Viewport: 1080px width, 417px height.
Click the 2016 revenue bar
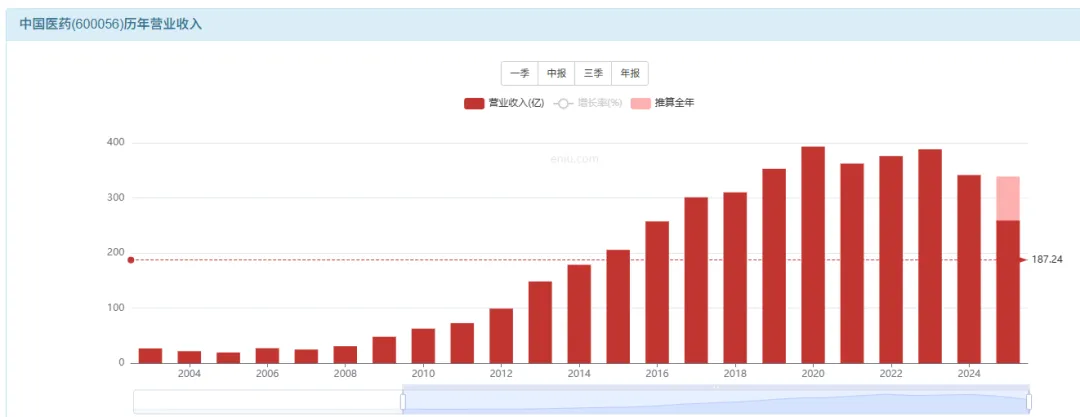click(x=657, y=292)
